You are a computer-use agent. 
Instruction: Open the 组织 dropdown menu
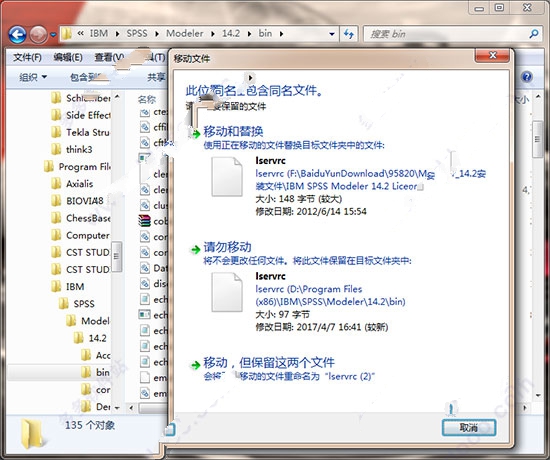33,76
